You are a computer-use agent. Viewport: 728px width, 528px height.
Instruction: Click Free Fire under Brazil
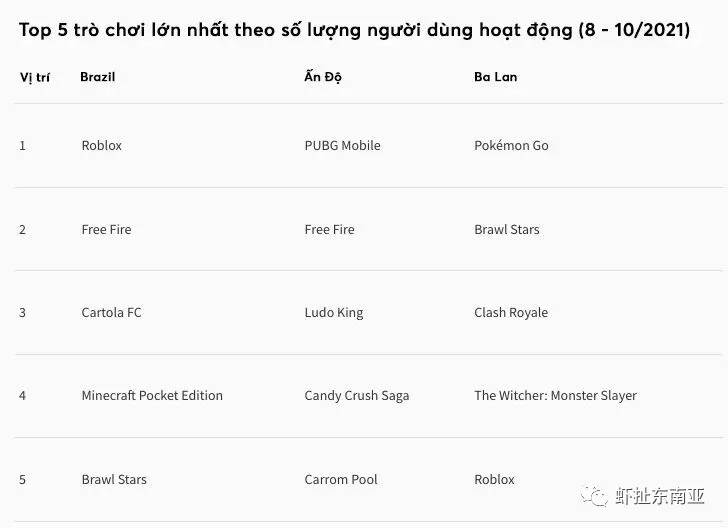point(106,229)
